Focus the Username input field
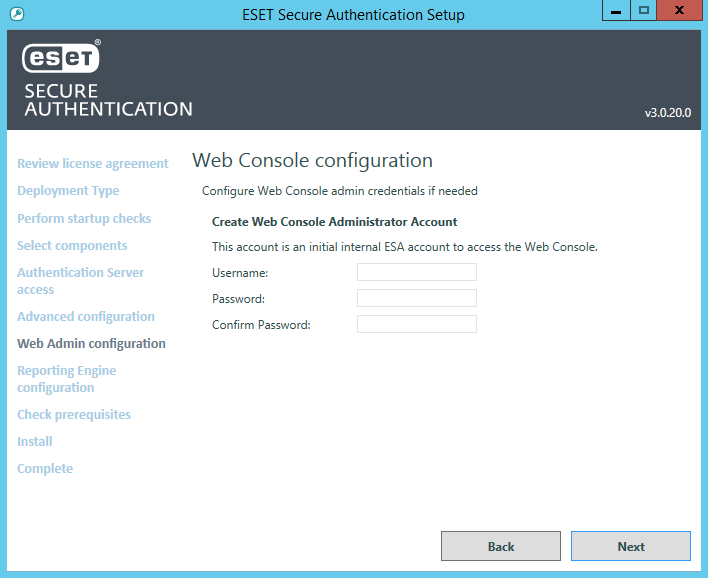Image resolution: width=708 pixels, height=578 pixels. click(416, 272)
